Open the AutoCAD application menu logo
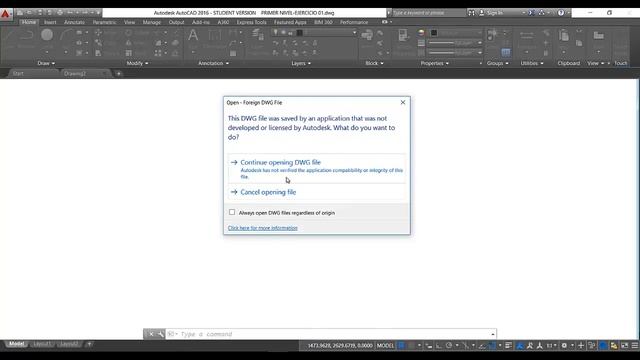 tap(5, 14)
